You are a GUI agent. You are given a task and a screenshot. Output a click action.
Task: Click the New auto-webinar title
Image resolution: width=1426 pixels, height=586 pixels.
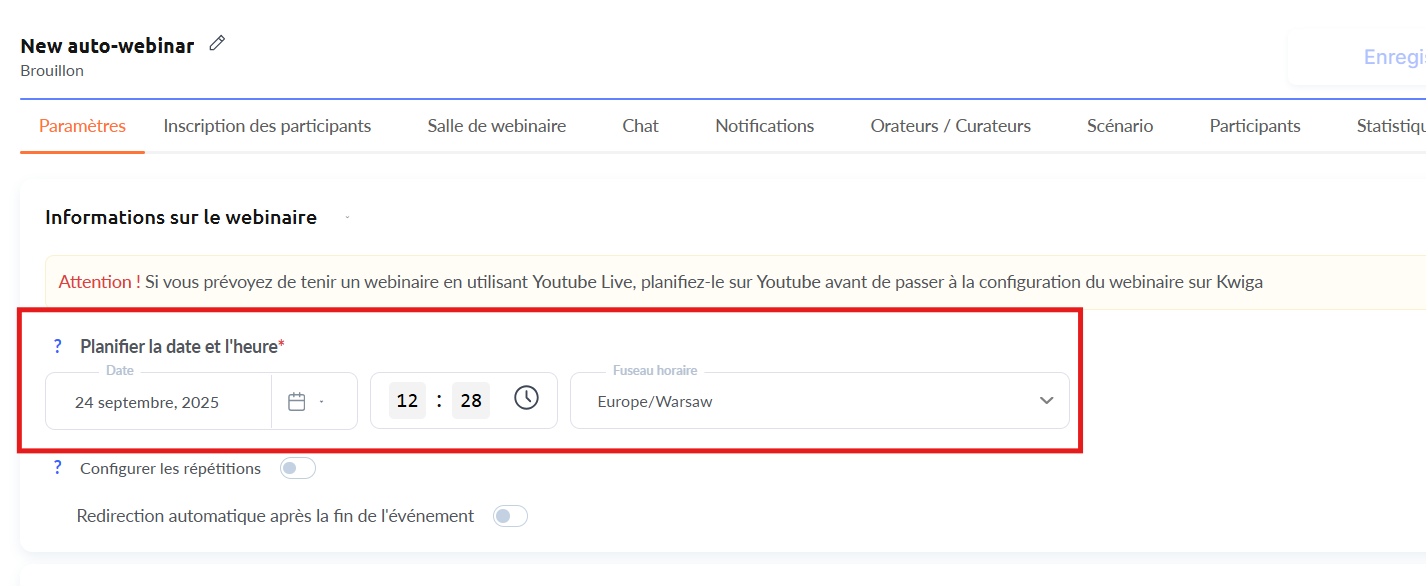point(107,45)
